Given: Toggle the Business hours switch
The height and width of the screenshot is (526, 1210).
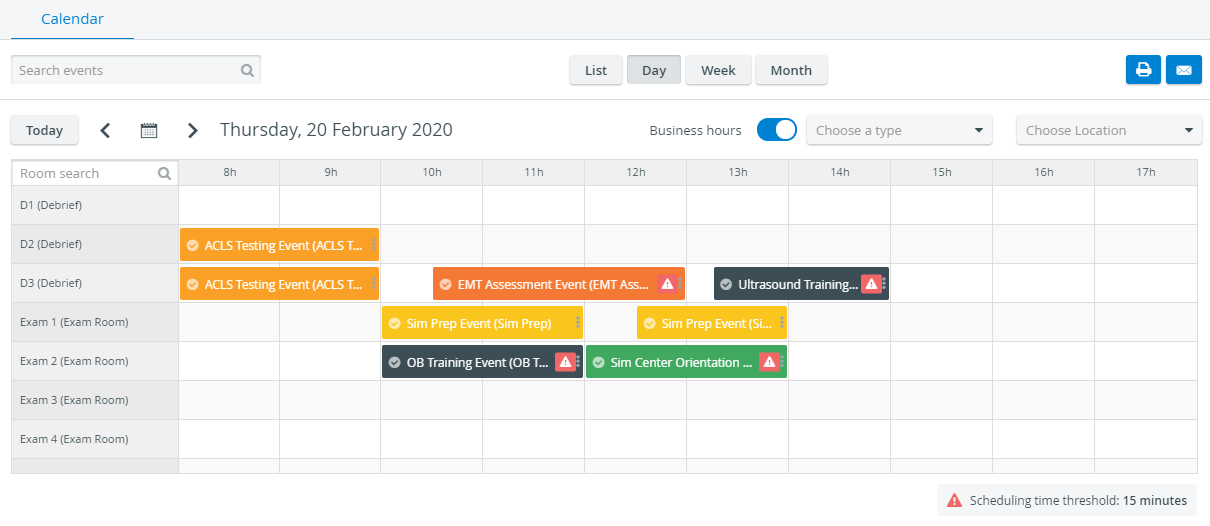Looking at the screenshot, I should pos(777,130).
